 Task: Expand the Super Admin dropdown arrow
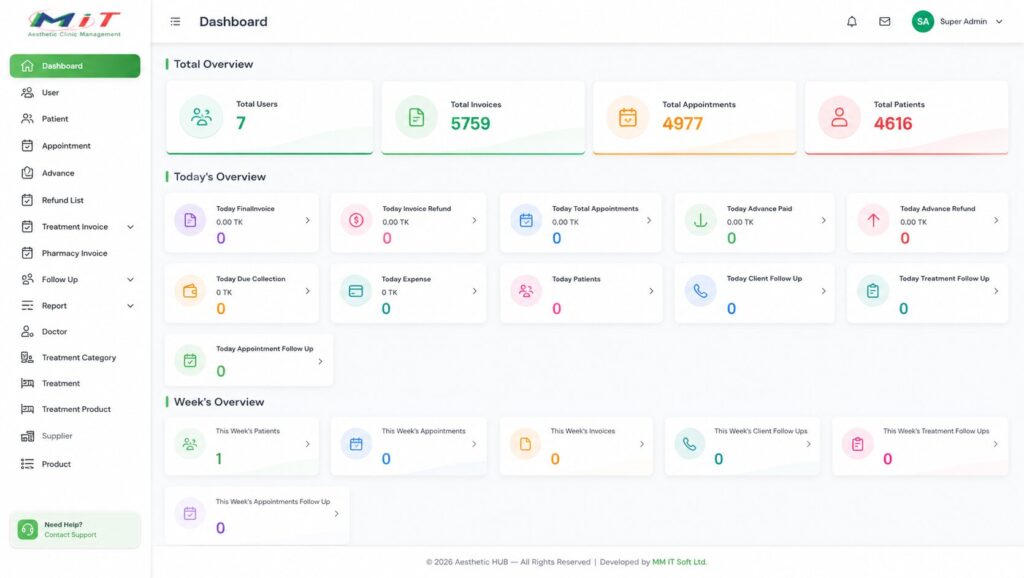(999, 22)
